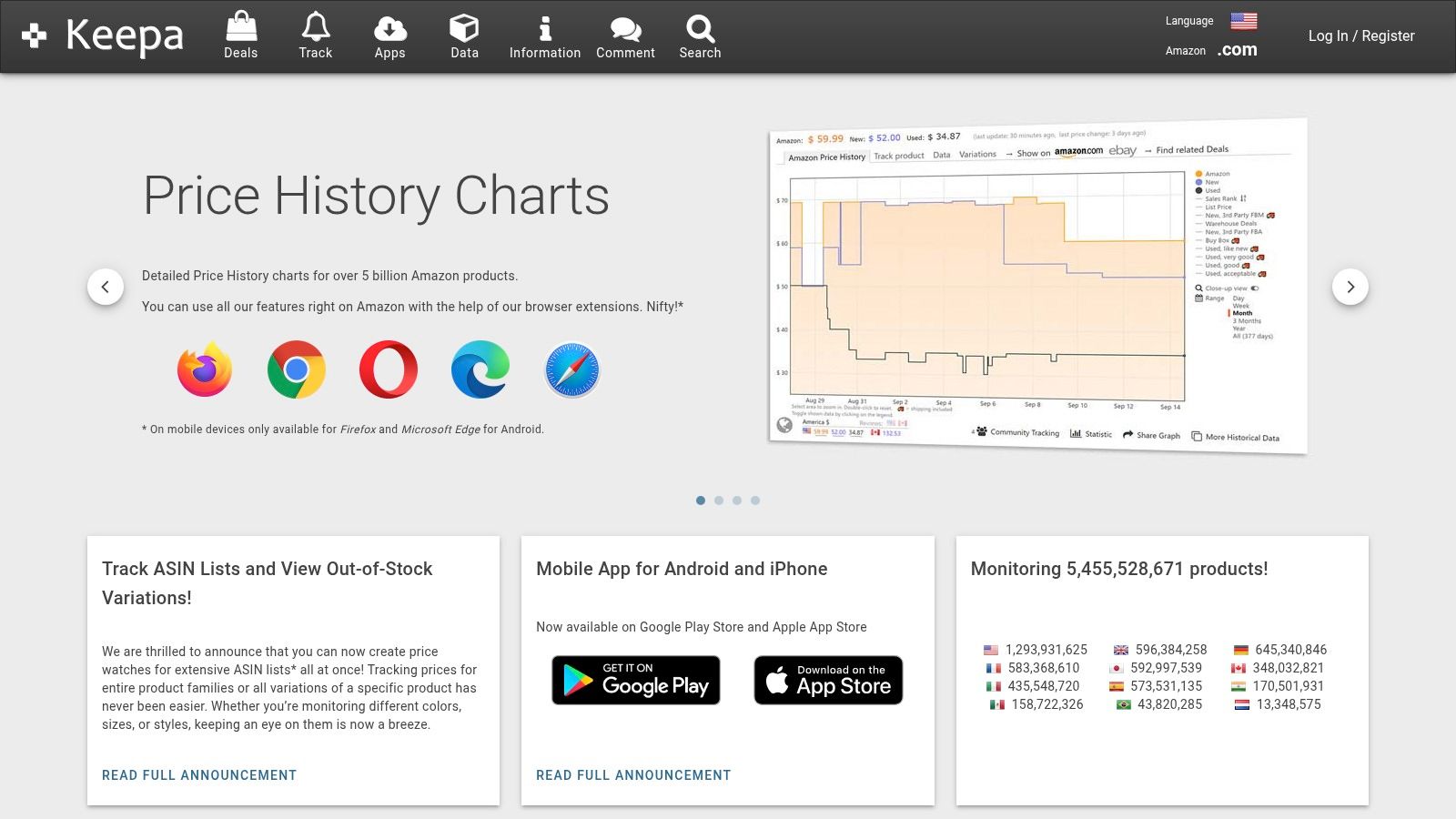1456x819 pixels.
Task: Read full announcement about ASIN lists
Action: [x=199, y=775]
